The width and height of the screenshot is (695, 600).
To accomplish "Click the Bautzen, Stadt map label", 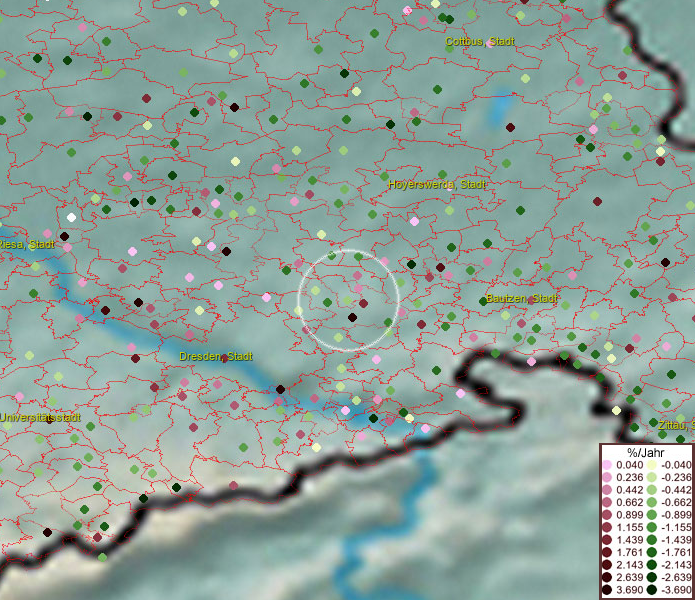I will coord(521,299).
